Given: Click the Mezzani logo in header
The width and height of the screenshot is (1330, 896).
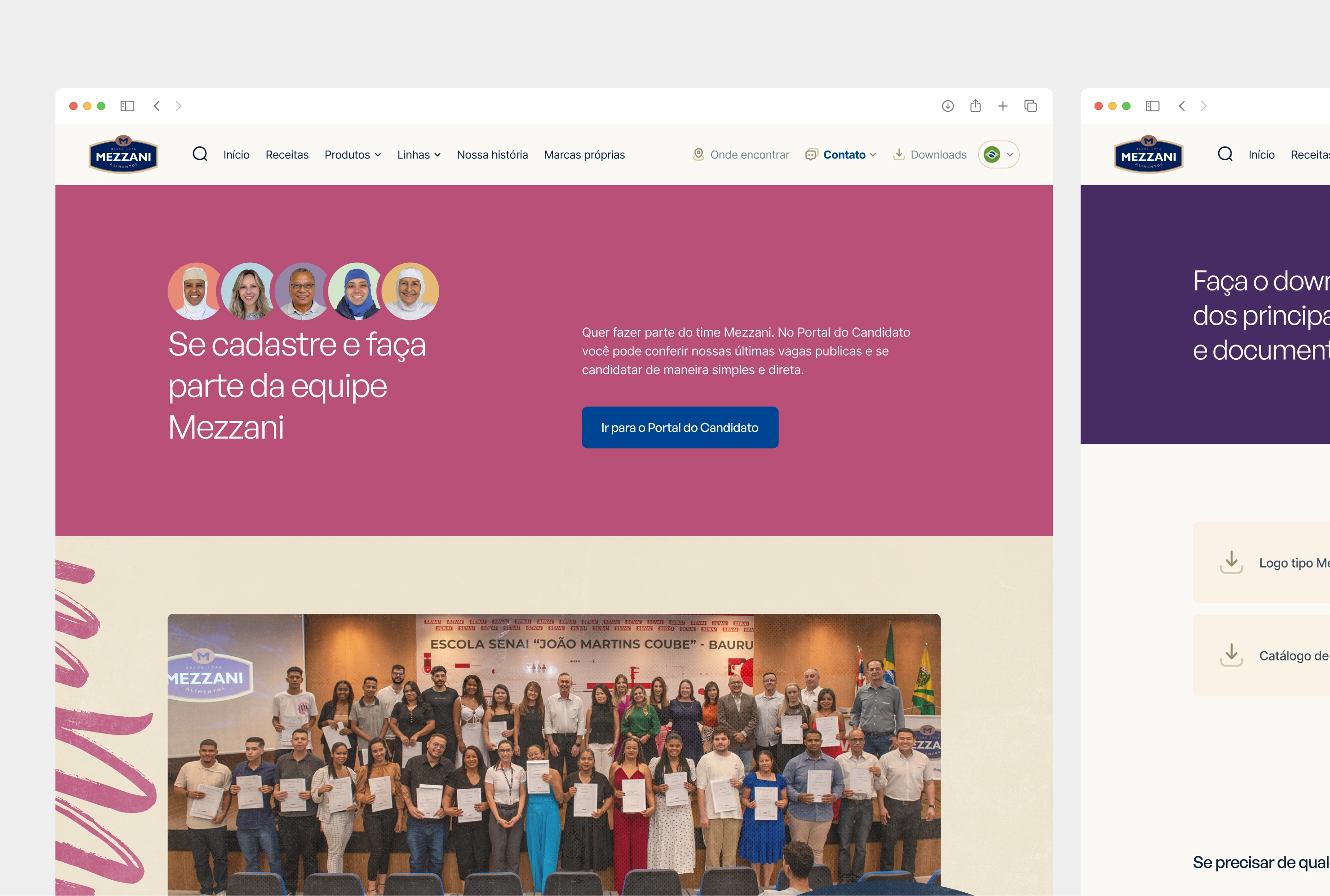Looking at the screenshot, I should [123, 154].
